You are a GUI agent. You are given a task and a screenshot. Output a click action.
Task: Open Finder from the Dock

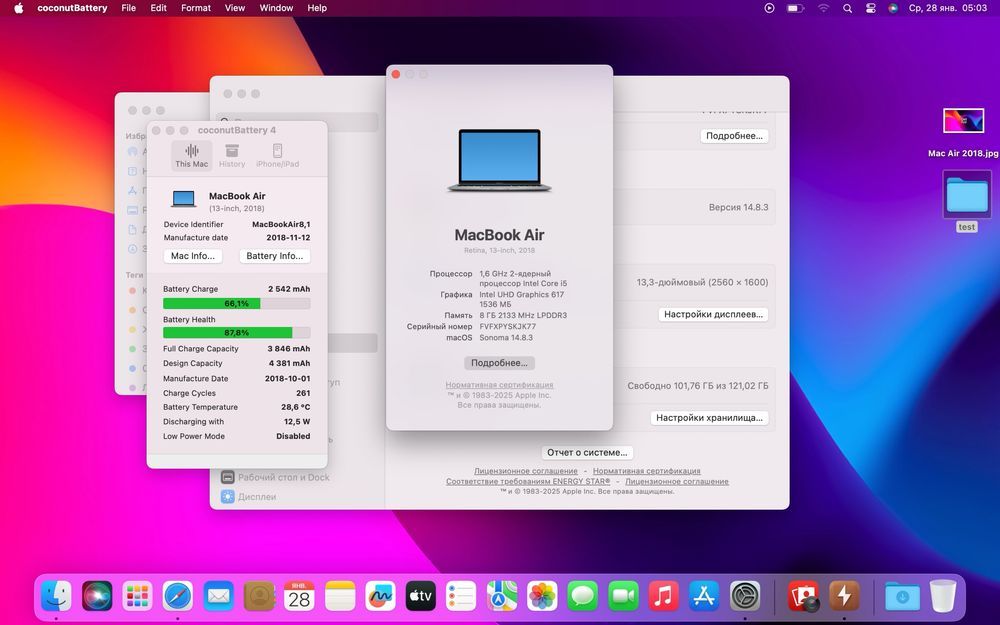[x=56, y=596]
